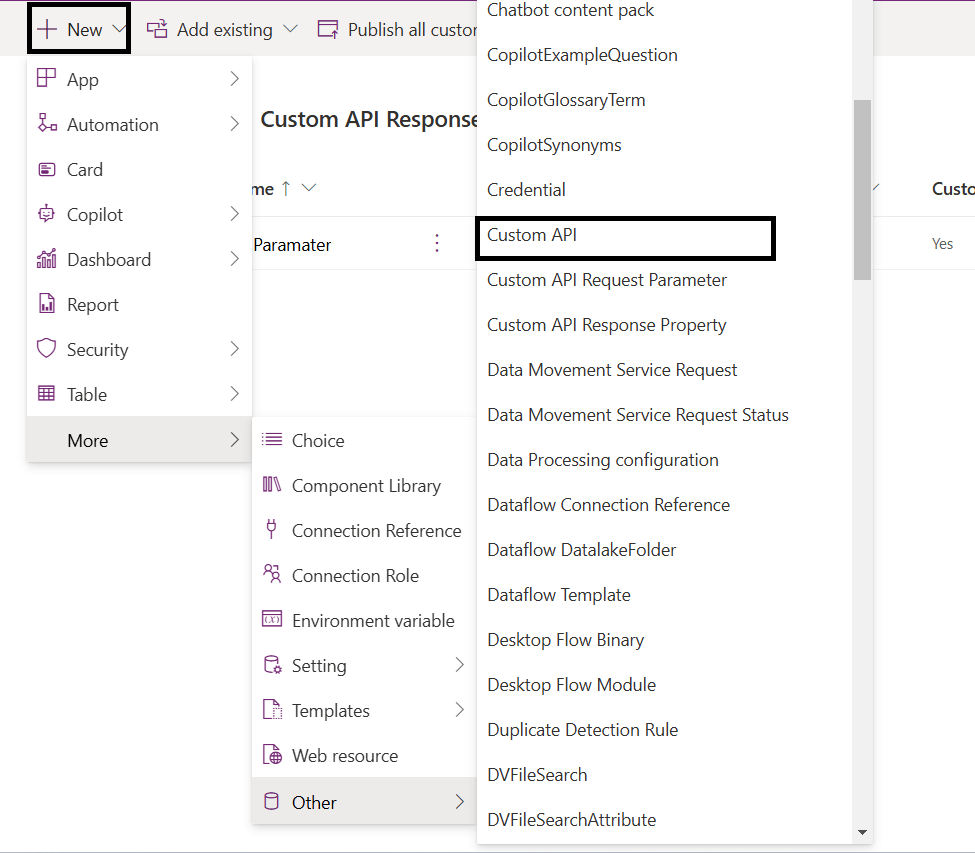The width and height of the screenshot is (975, 853).
Task: Expand the App submenu arrow
Action: (234, 78)
